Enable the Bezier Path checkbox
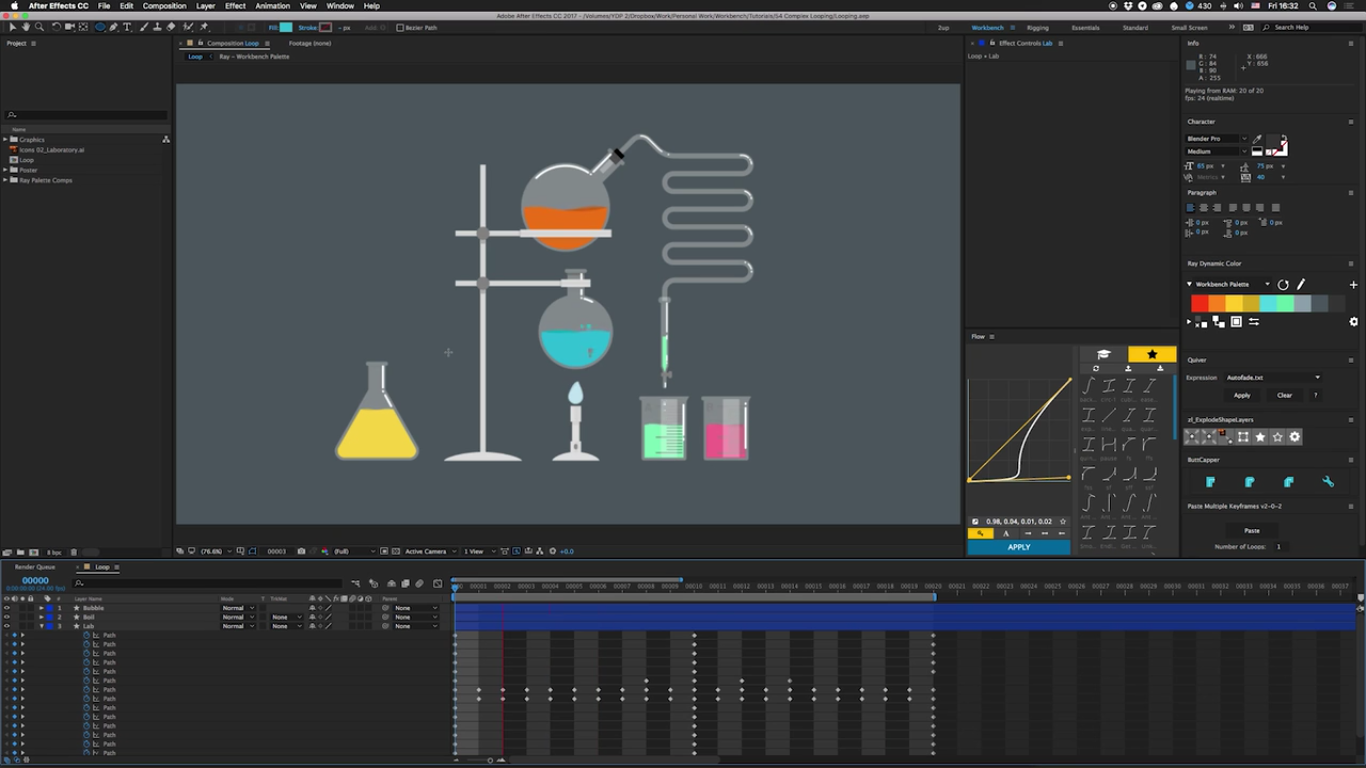The width and height of the screenshot is (1366, 768). click(x=400, y=28)
